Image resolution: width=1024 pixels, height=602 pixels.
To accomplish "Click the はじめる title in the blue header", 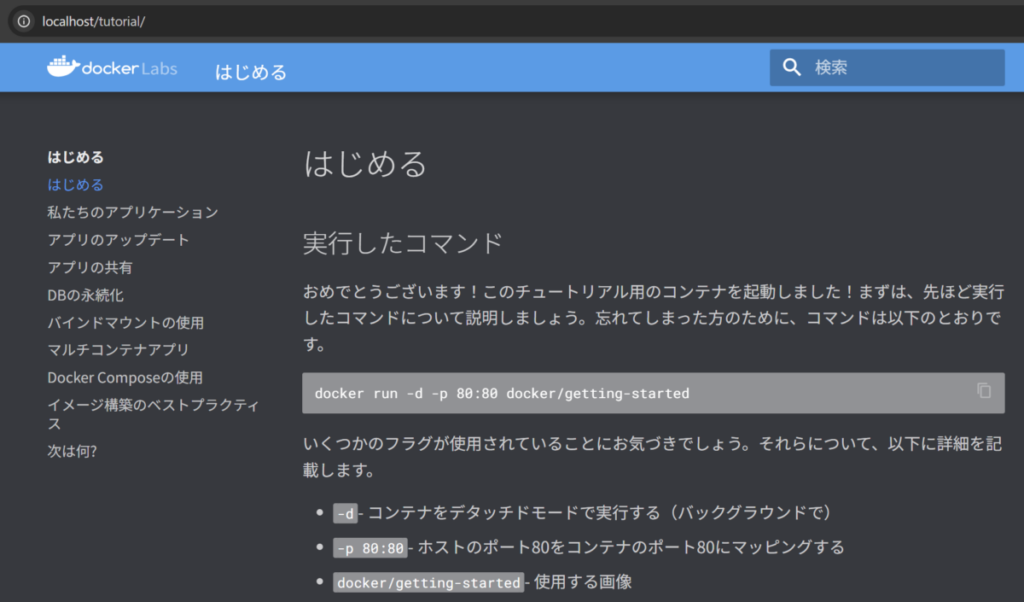I will pyautogui.click(x=251, y=72).
